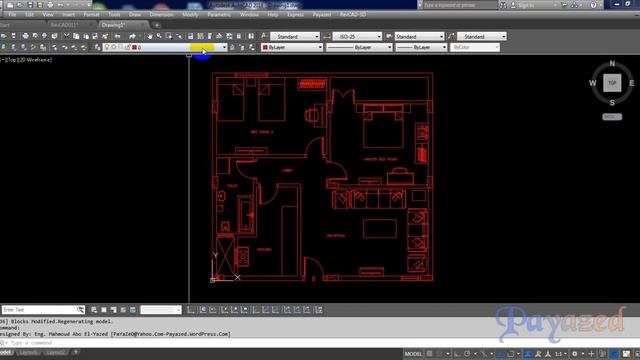
Task: Toggle polar tracking in status bar
Action: coord(467,354)
